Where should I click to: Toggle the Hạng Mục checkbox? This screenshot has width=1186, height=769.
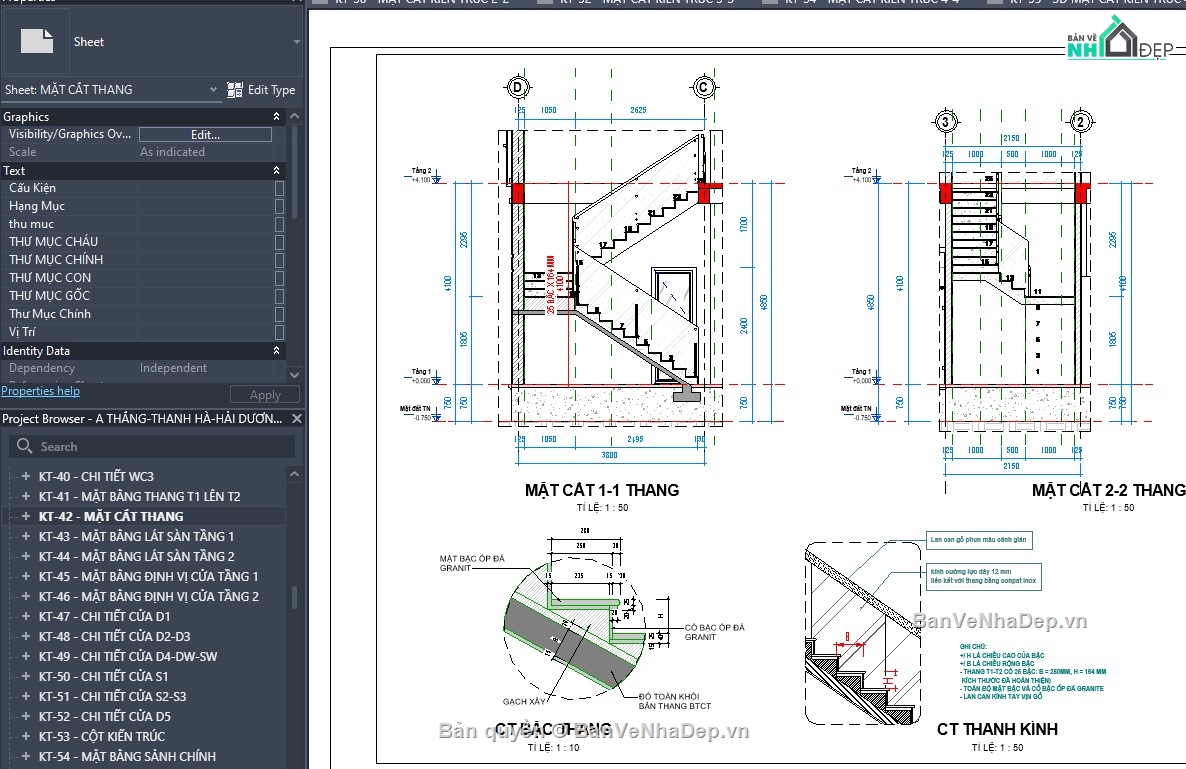click(x=279, y=206)
